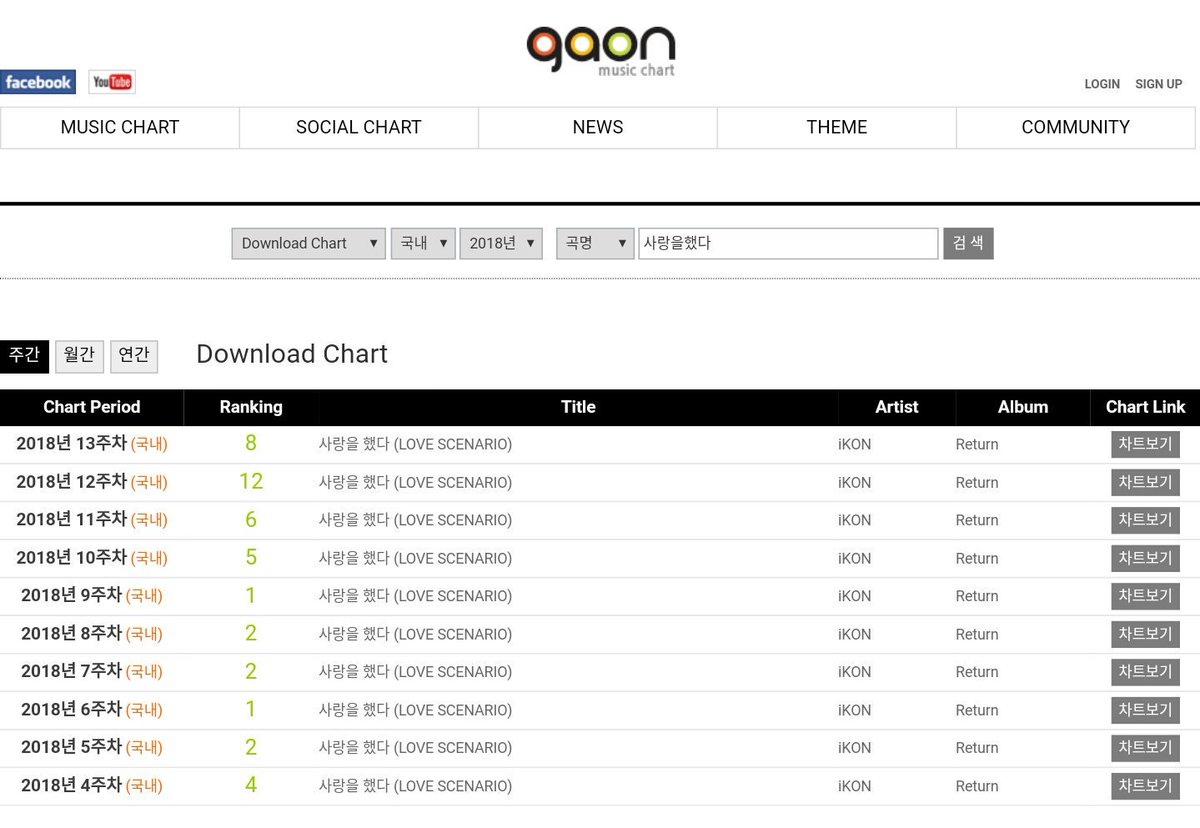Click the Artist column header
Screen dimensions: 1200x828
point(896,407)
